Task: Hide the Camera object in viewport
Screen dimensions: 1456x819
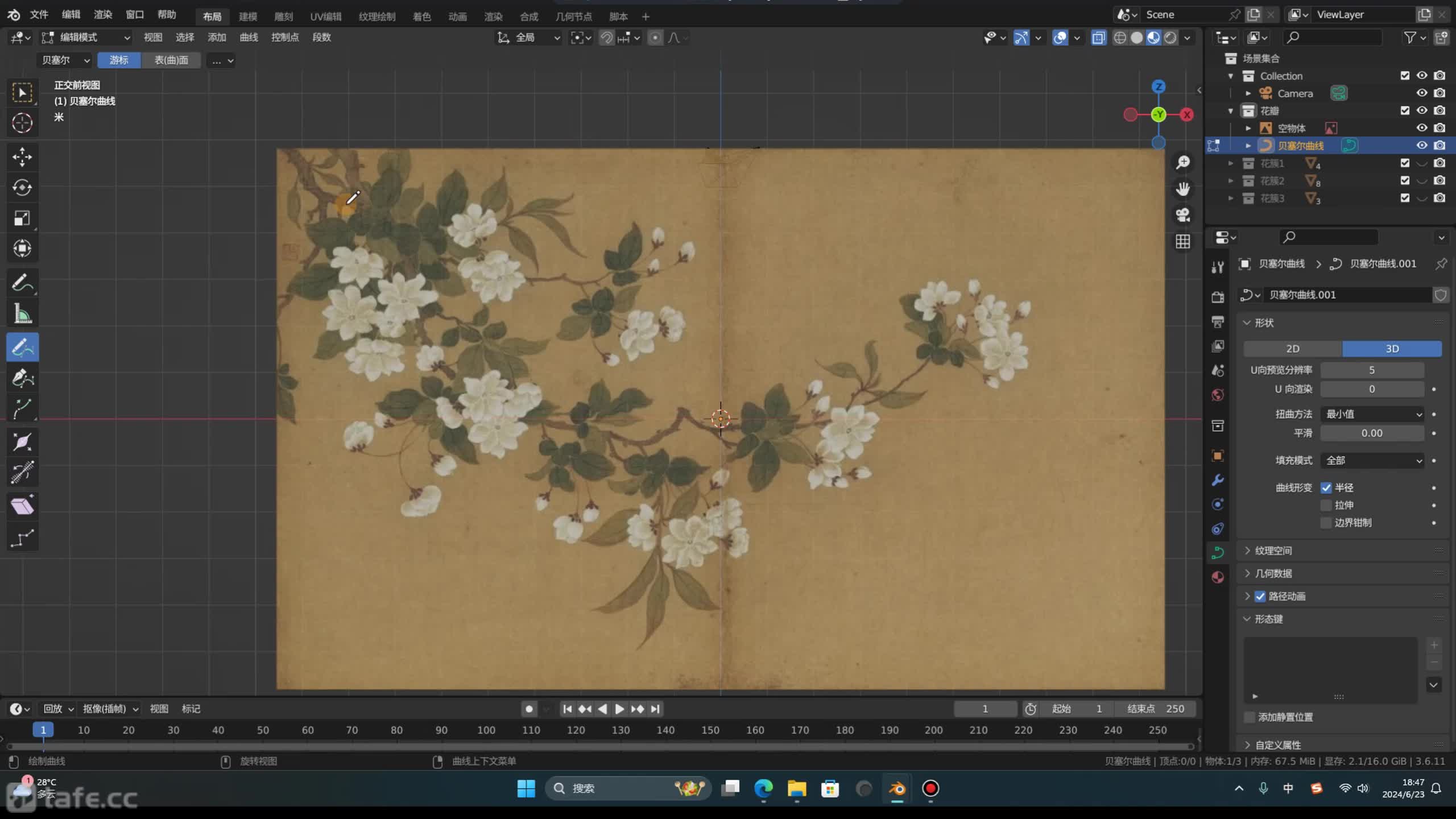Action: click(1422, 93)
